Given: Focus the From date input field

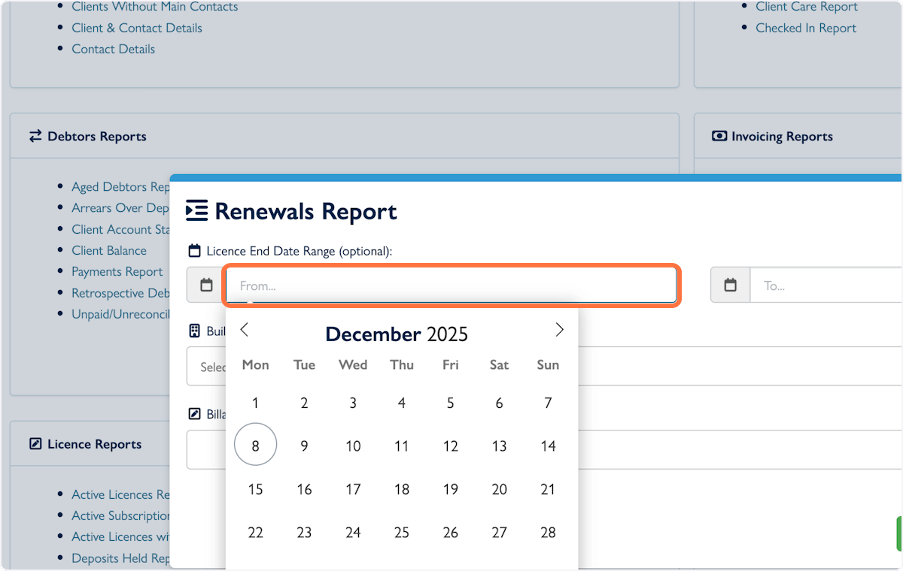Looking at the screenshot, I should (451, 286).
